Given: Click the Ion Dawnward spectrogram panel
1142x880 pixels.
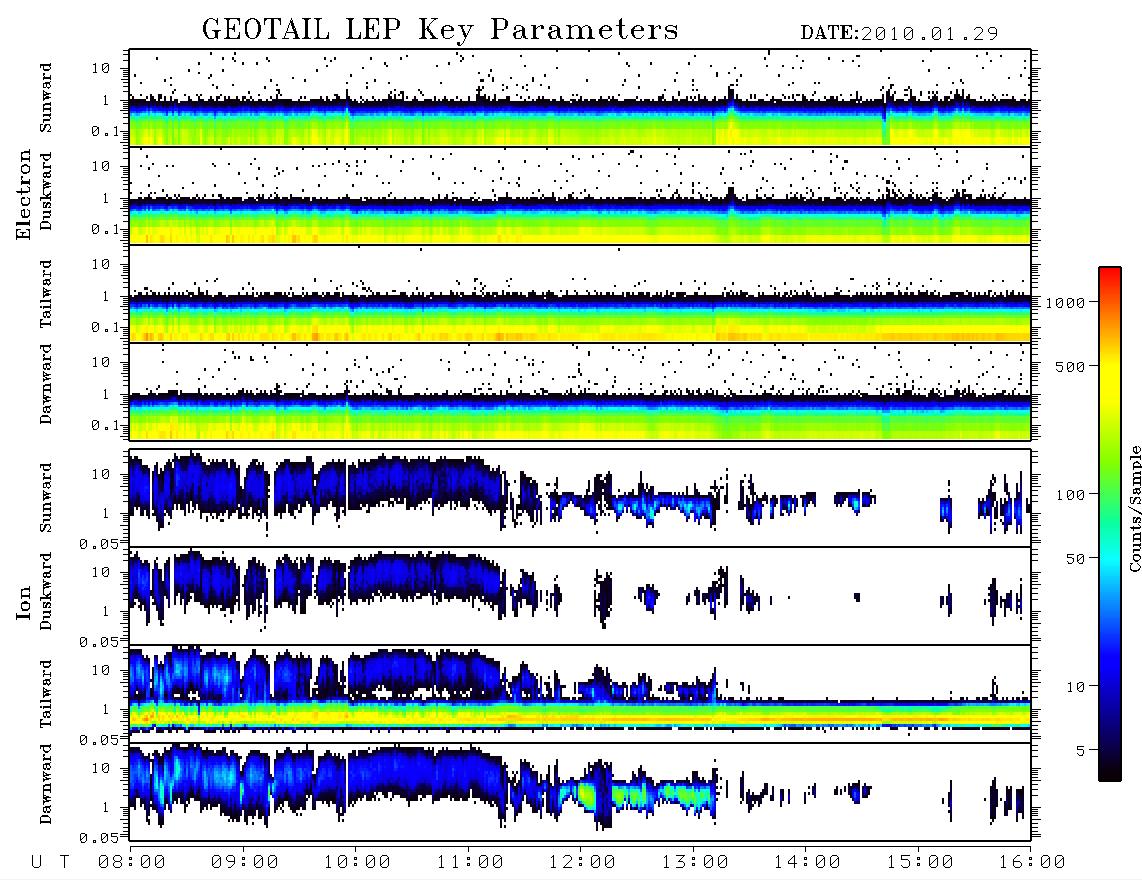Looking at the screenshot, I should pyautogui.click(x=580, y=792).
